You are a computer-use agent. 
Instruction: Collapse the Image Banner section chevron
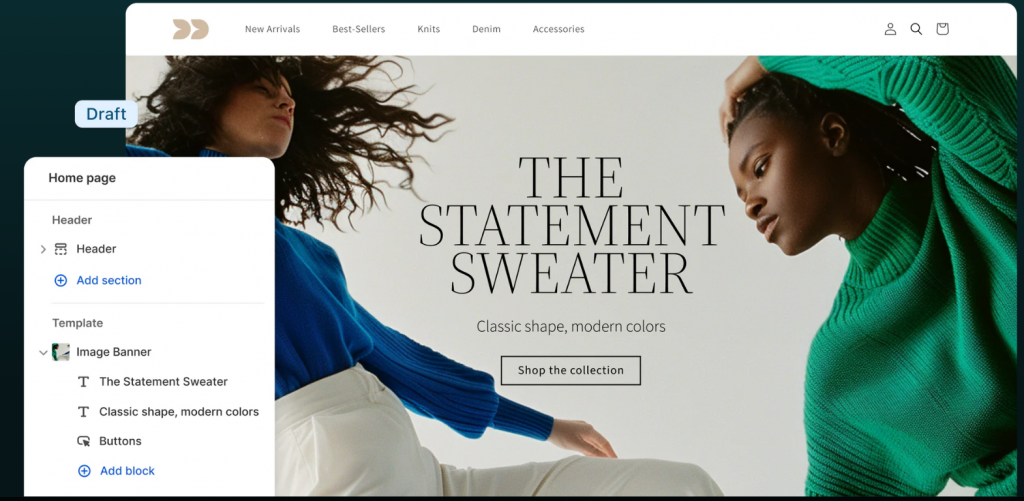[x=43, y=352]
